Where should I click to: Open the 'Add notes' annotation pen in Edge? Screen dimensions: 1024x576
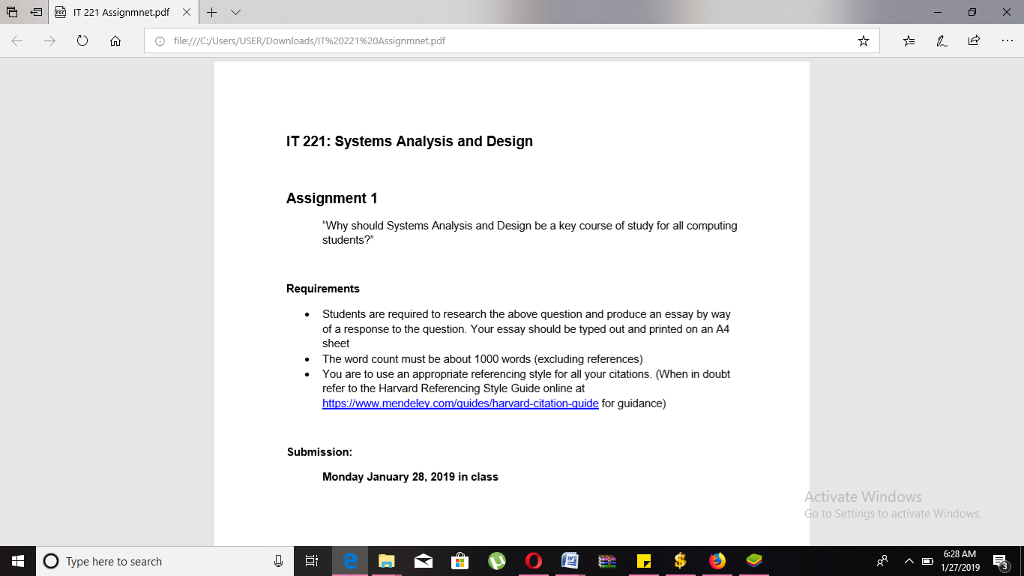click(x=942, y=41)
